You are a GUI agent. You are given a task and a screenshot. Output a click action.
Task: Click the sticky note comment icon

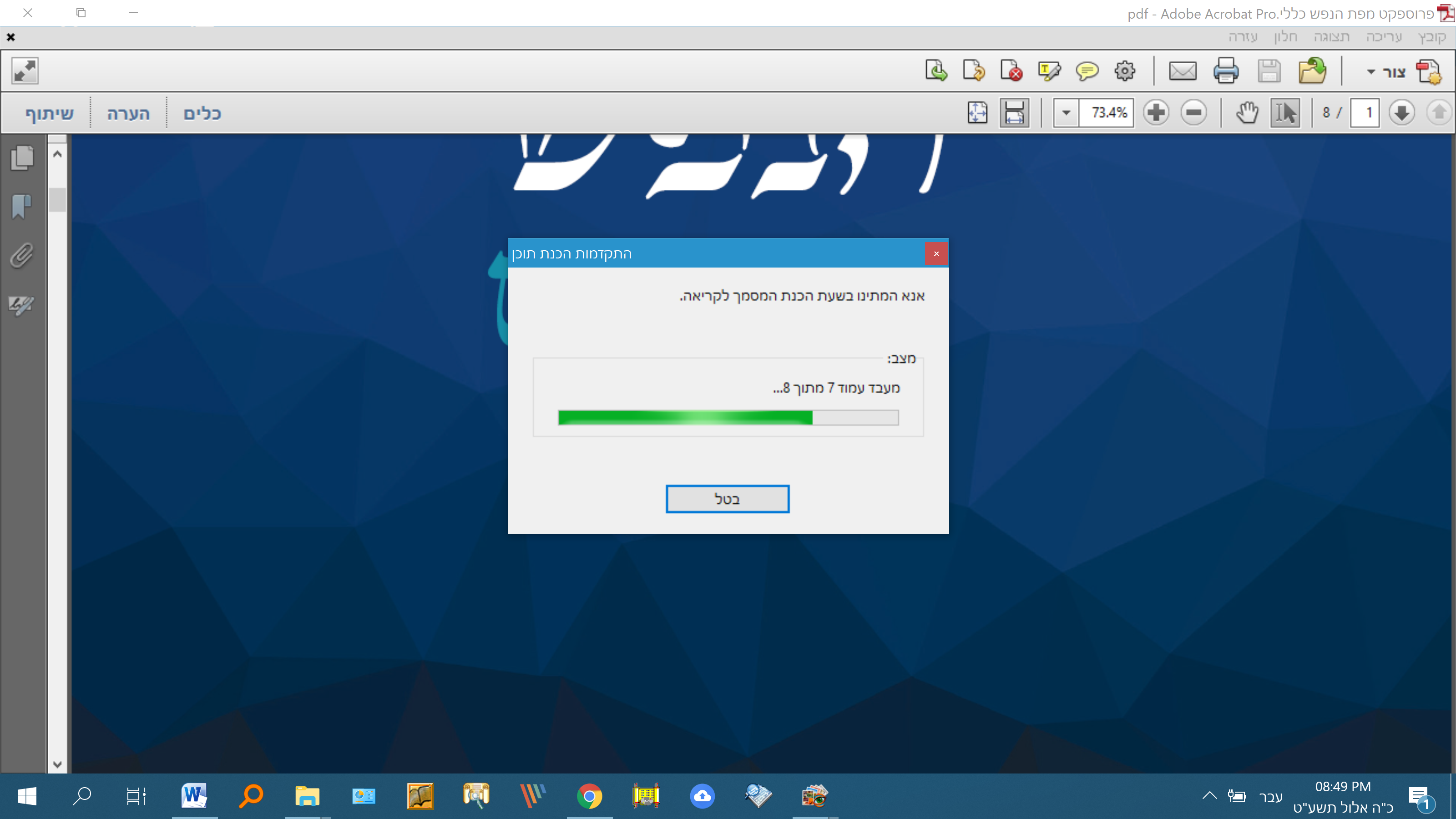(x=1087, y=71)
